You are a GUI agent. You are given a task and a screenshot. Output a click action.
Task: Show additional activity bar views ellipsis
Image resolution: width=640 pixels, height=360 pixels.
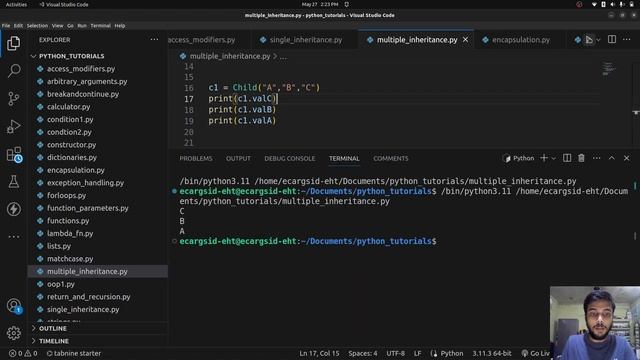[x=13, y=236]
